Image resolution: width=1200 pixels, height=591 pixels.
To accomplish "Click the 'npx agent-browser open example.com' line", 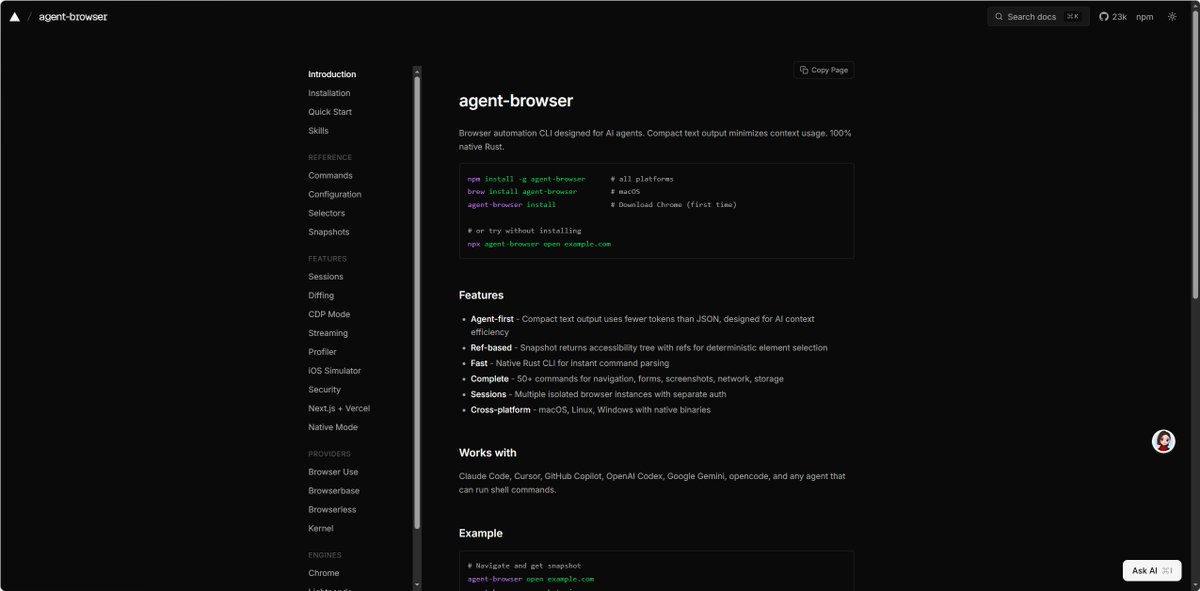I will point(539,243).
